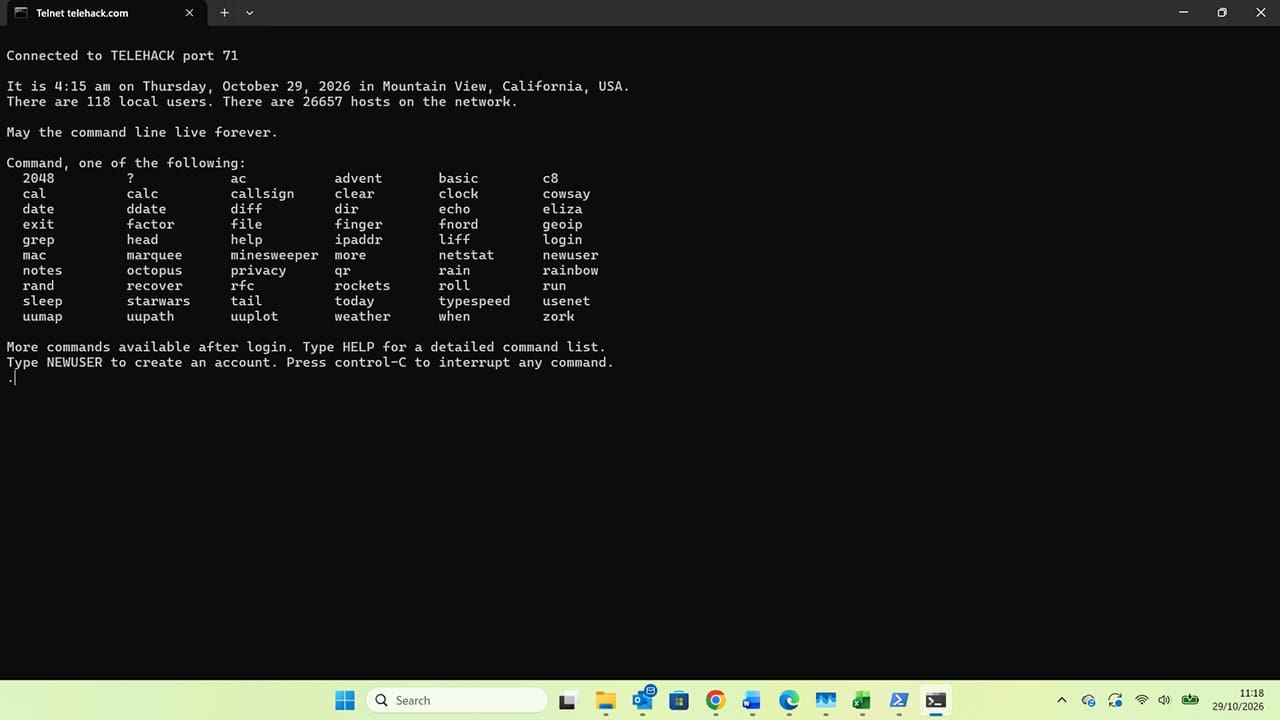Screen dimensions: 1280x720
Task: Close the Telnet telehack.com tab
Action: point(190,13)
